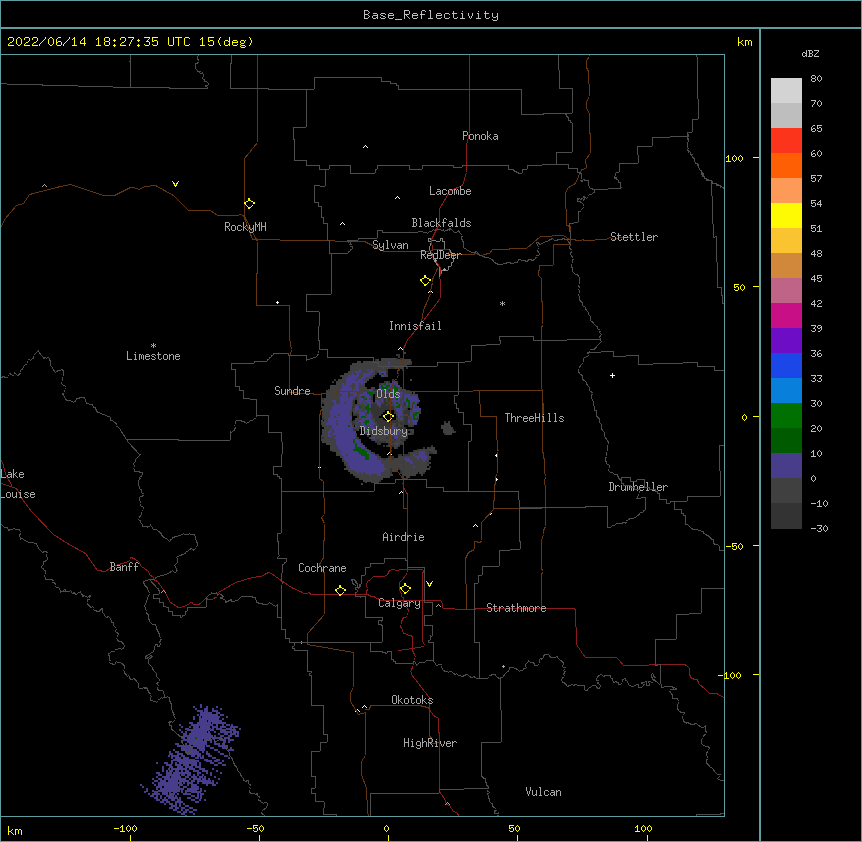The height and width of the screenshot is (842, 862).
Task: Click the white plus marker west of Drumheller region
Action: point(612,375)
